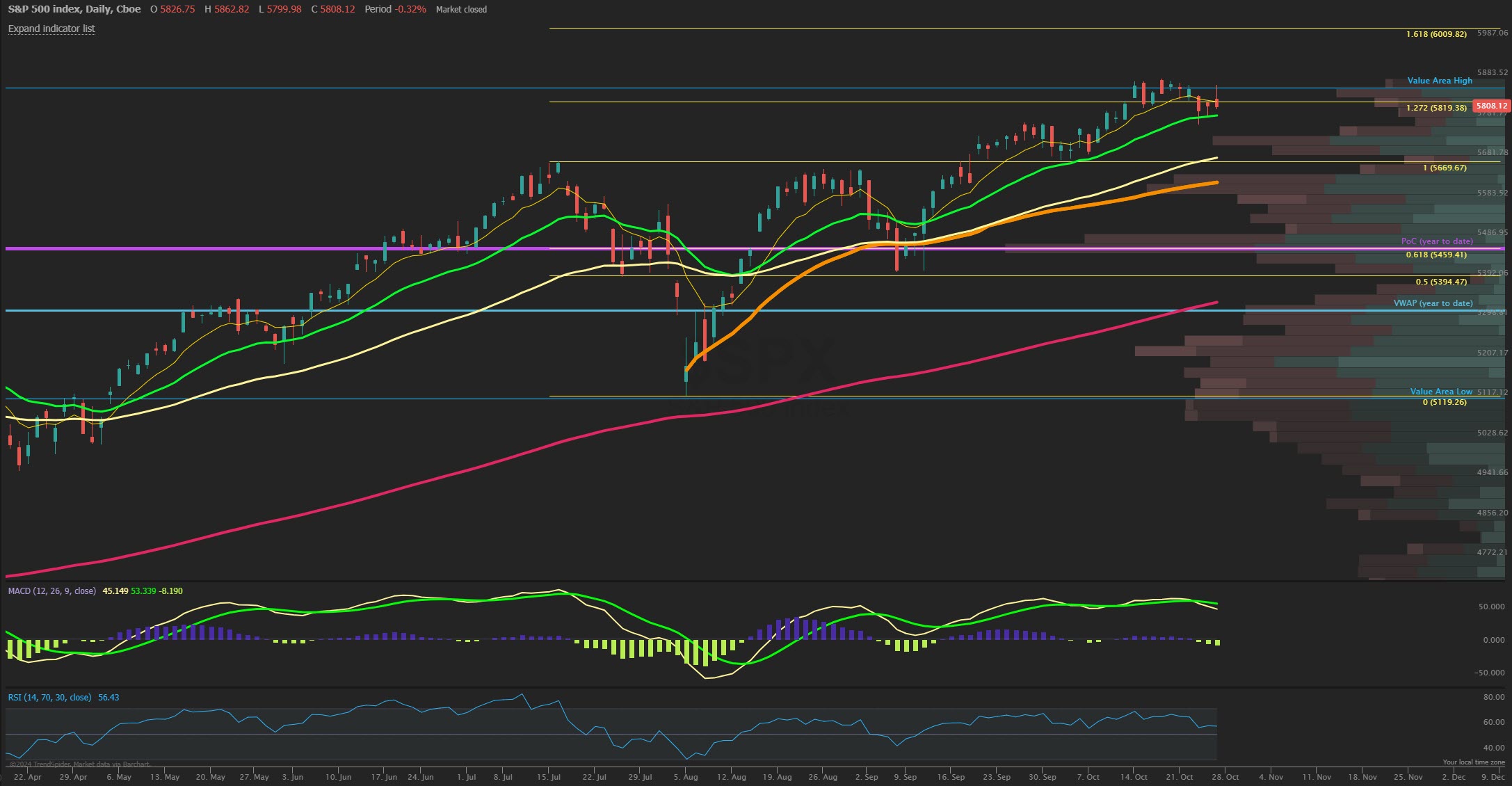Click the '14. Oct' date on time axis

1134,777
